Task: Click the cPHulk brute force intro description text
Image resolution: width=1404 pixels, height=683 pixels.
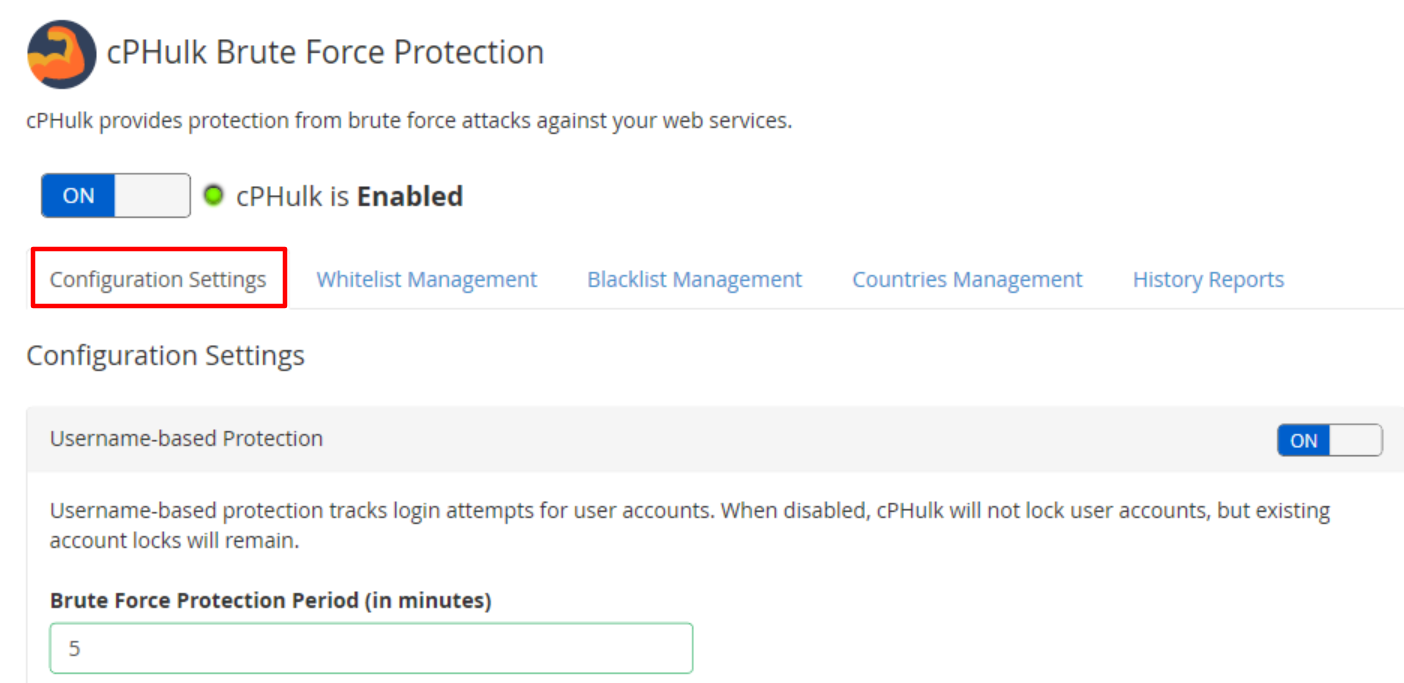Action: click(410, 121)
